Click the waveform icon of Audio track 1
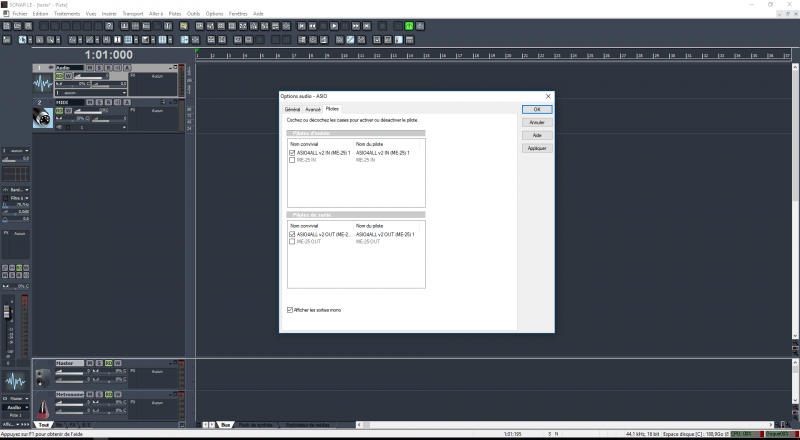 (x=43, y=84)
